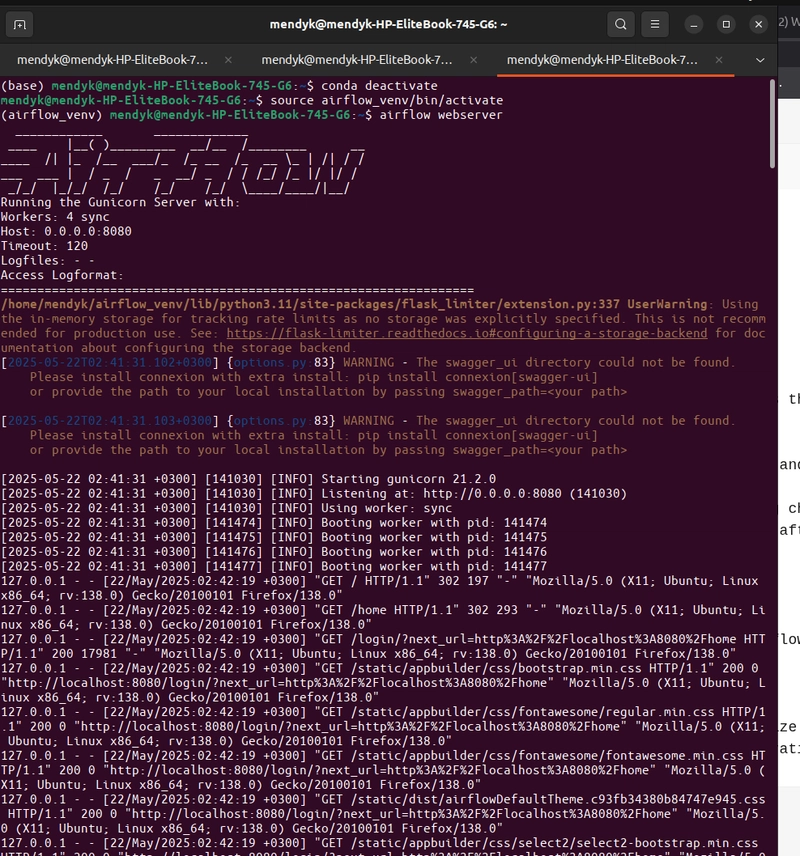Click the '2025-05-22T02:41:31.103+0300' timestamp
This screenshot has width=800, height=856.
110,421
